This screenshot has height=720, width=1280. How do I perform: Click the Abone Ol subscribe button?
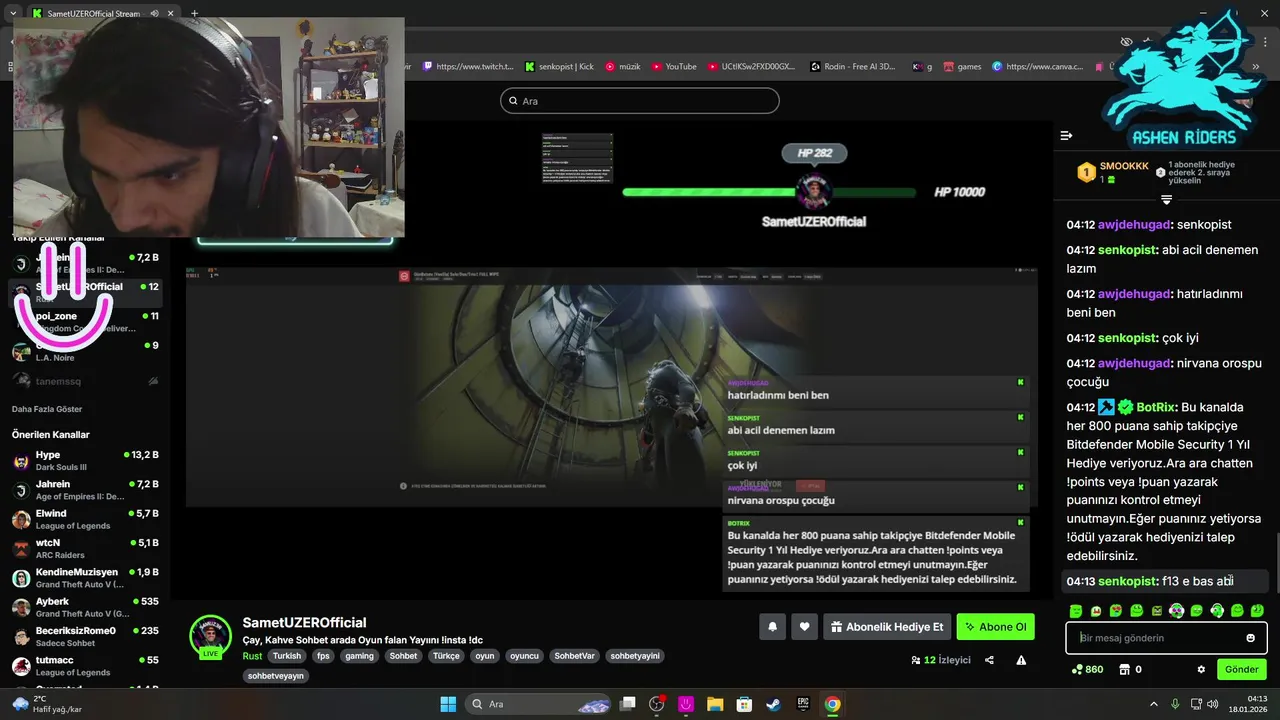995,627
